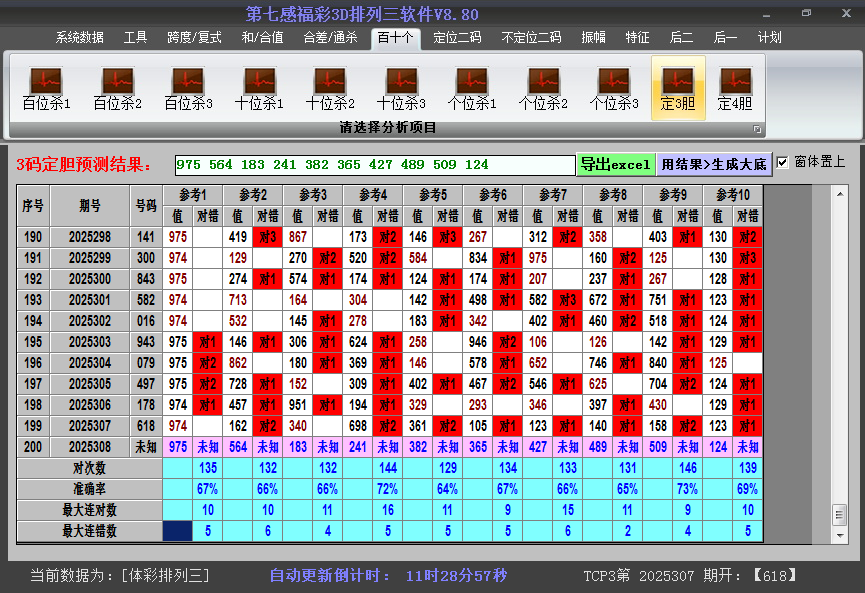Click the dark blue cell in 最大连错数 row

[178, 531]
